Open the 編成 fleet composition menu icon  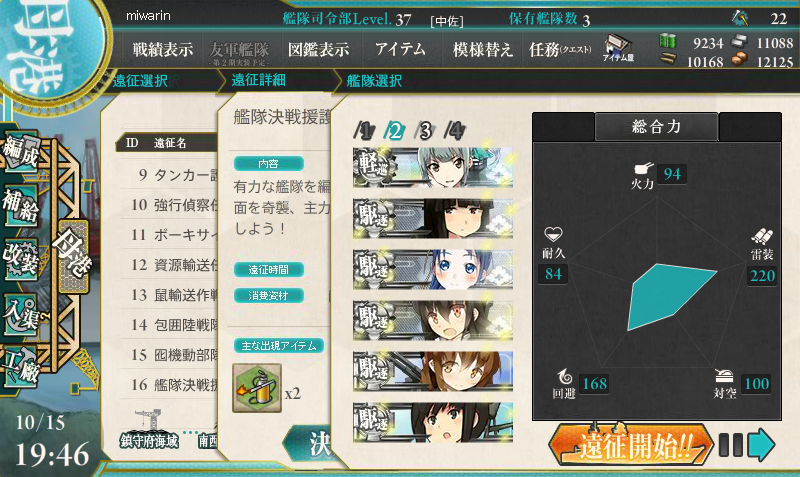click(x=21, y=153)
